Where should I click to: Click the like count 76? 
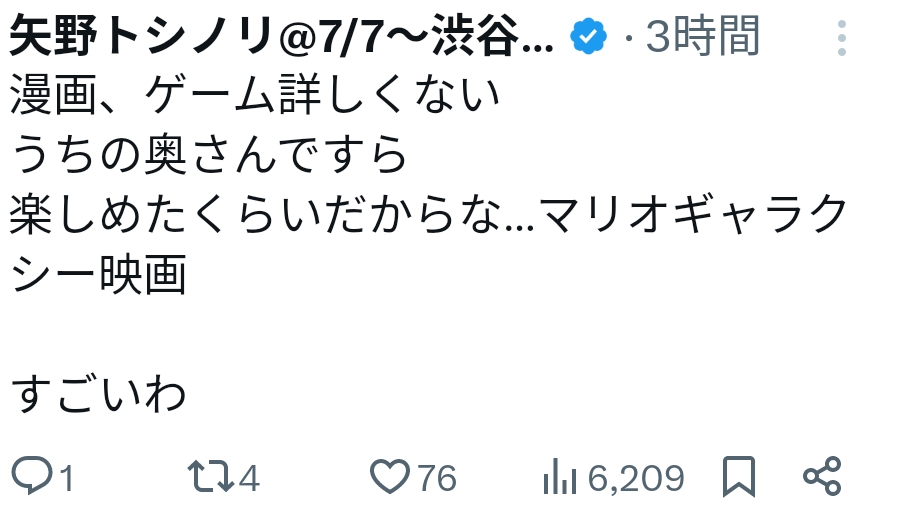437,479
